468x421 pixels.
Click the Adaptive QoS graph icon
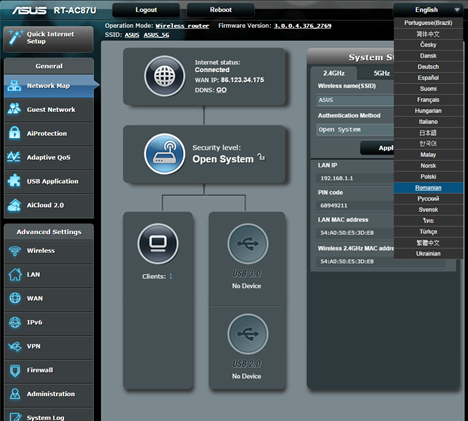[x=14, y=157]
